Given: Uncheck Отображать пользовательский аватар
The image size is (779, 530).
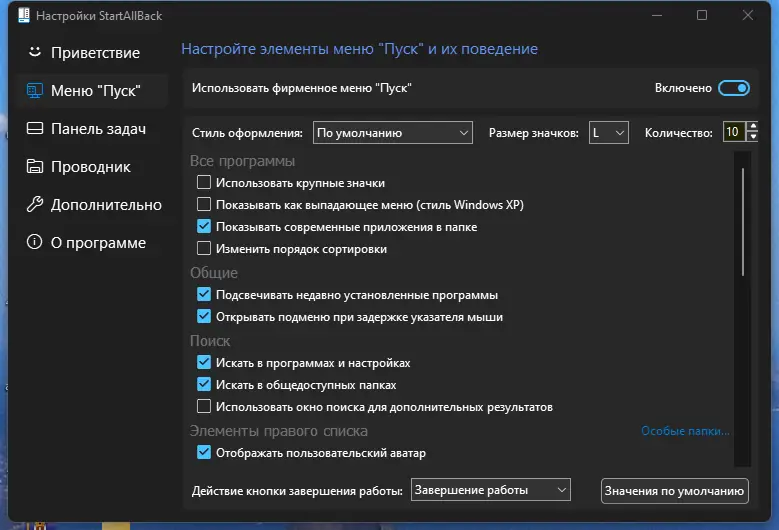Looking at the screenshot, I should click(204, 453).
